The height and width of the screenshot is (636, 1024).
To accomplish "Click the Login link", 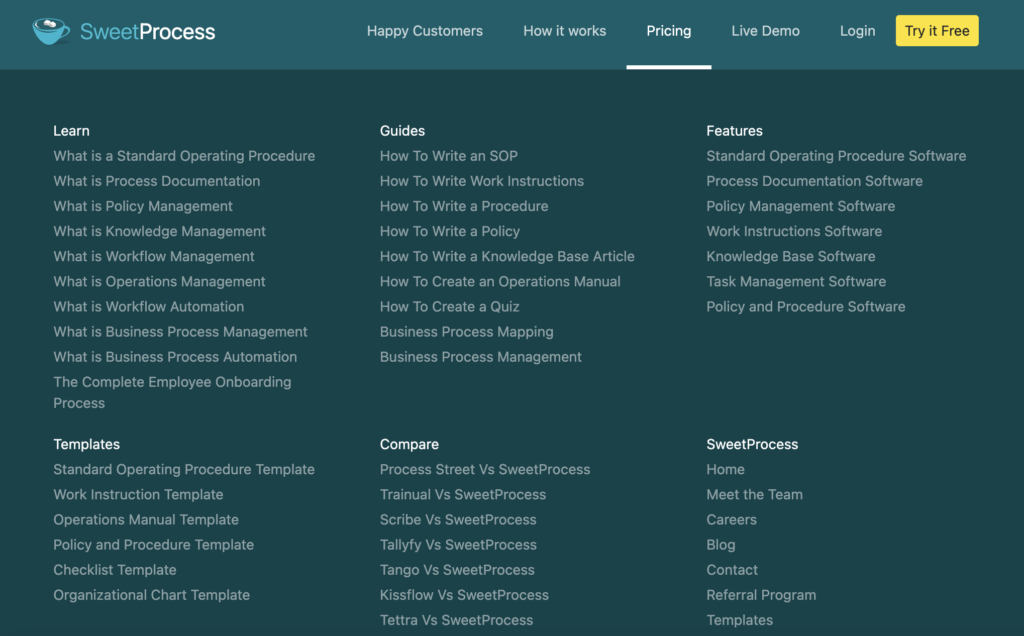I will tap(857, 31).
